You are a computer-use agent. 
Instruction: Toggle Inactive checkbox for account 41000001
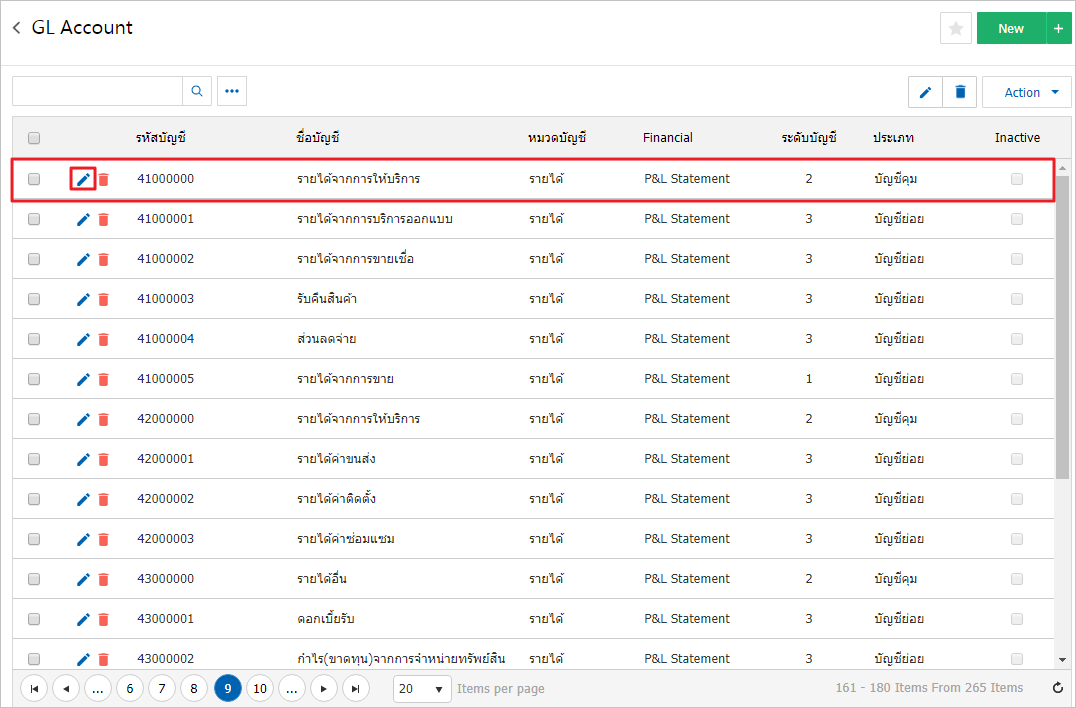coord(1017,219)
